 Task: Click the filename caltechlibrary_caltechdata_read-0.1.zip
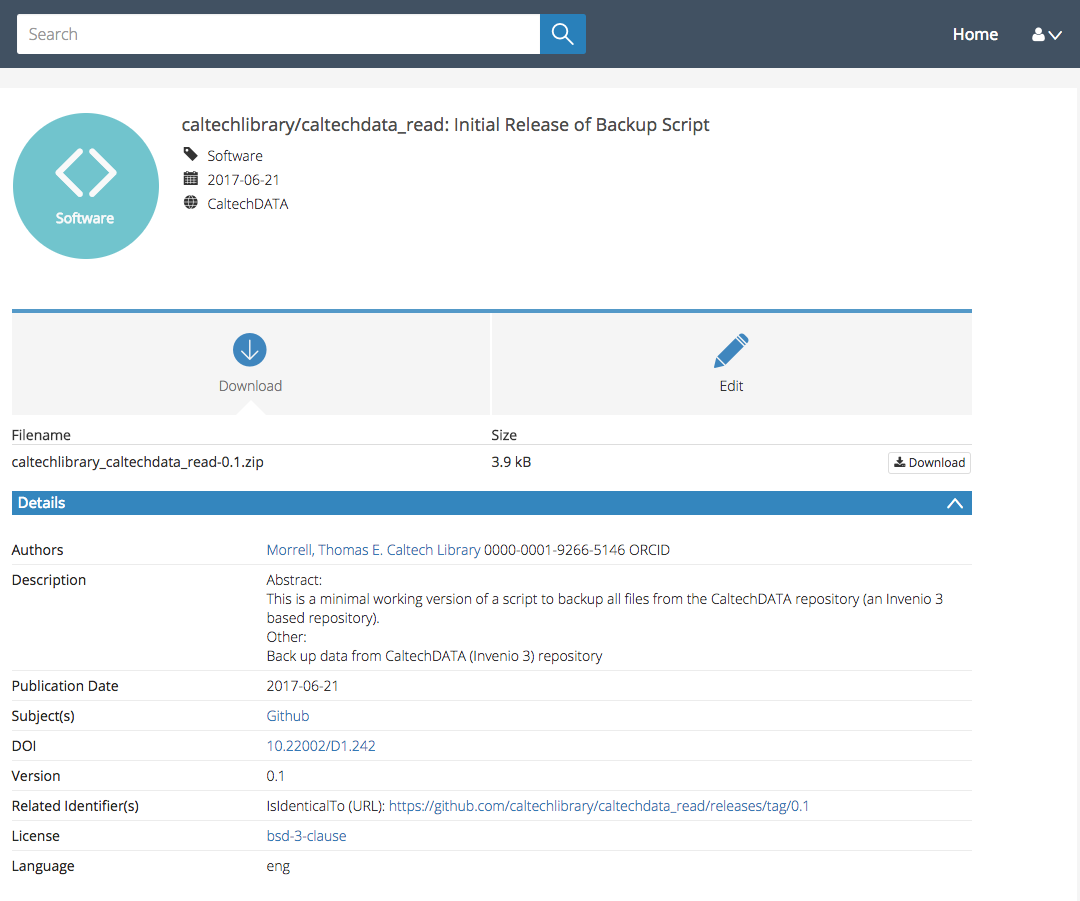pyautogui.click(x=138, y=462)
